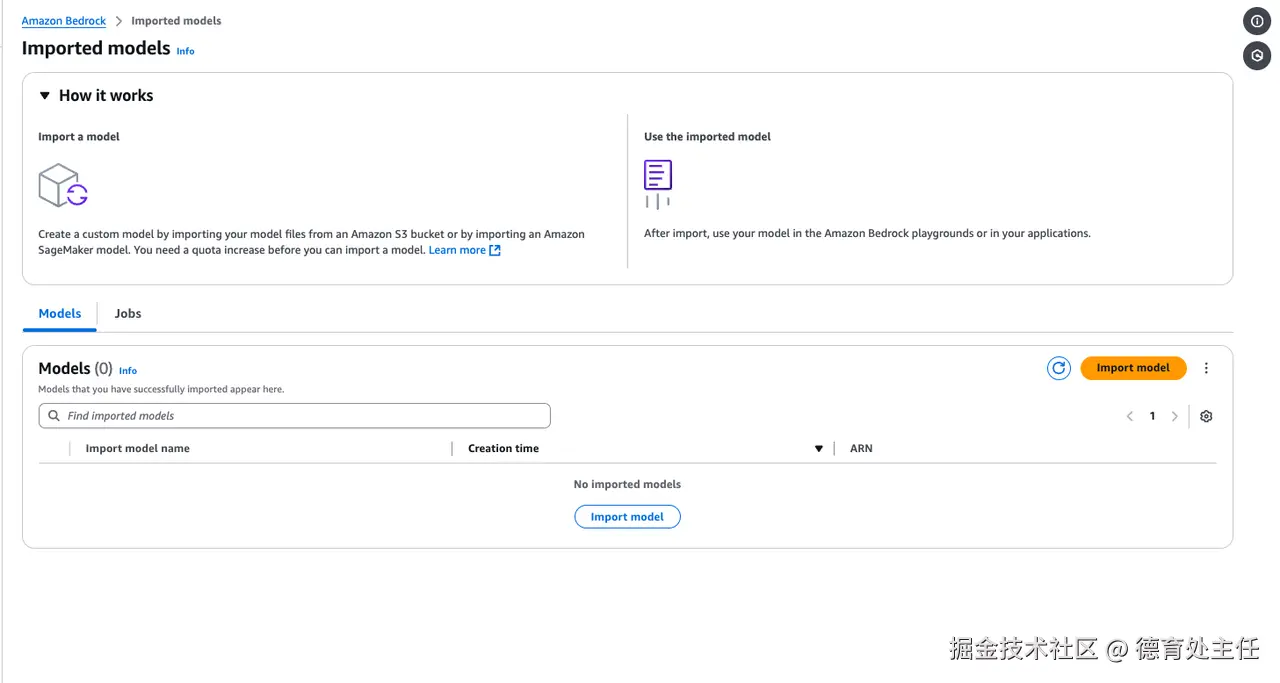Screen dimensions: 1280x683
Task: Click the import model cube icon
Action: 63,185
